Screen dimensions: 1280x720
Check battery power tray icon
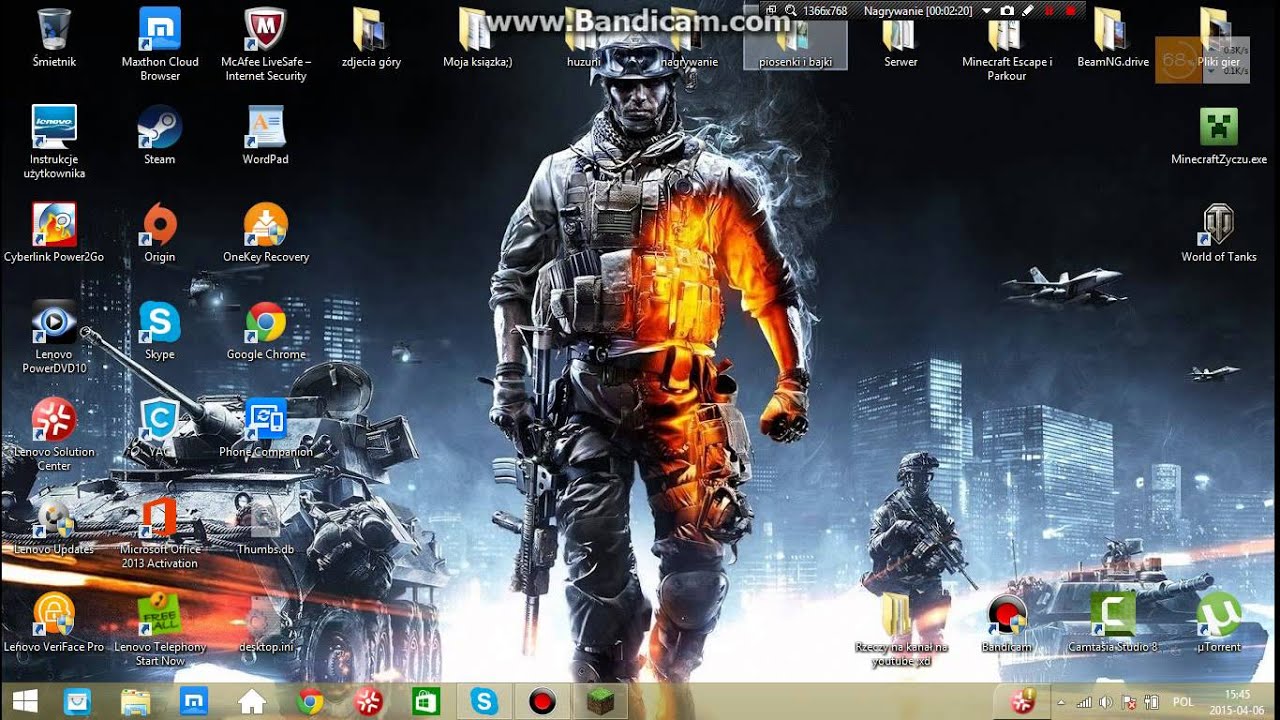point(1150,702)
